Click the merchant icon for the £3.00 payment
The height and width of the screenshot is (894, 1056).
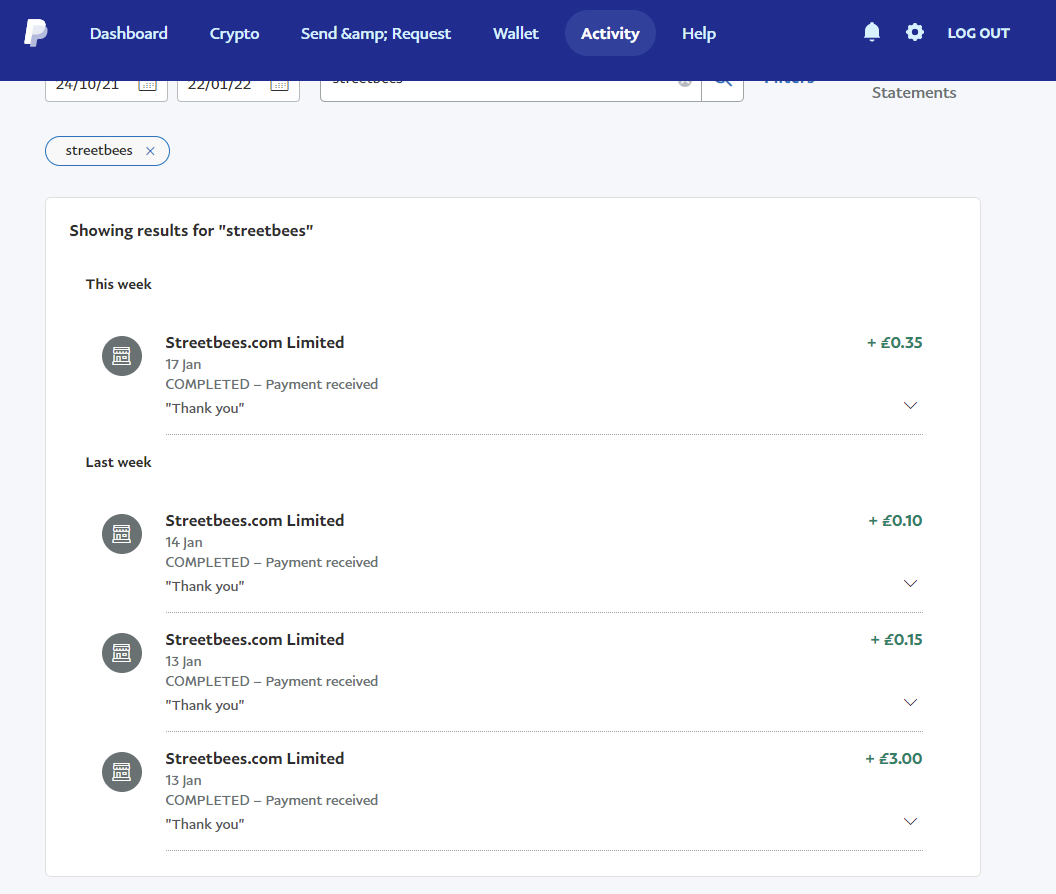point(122,772)
